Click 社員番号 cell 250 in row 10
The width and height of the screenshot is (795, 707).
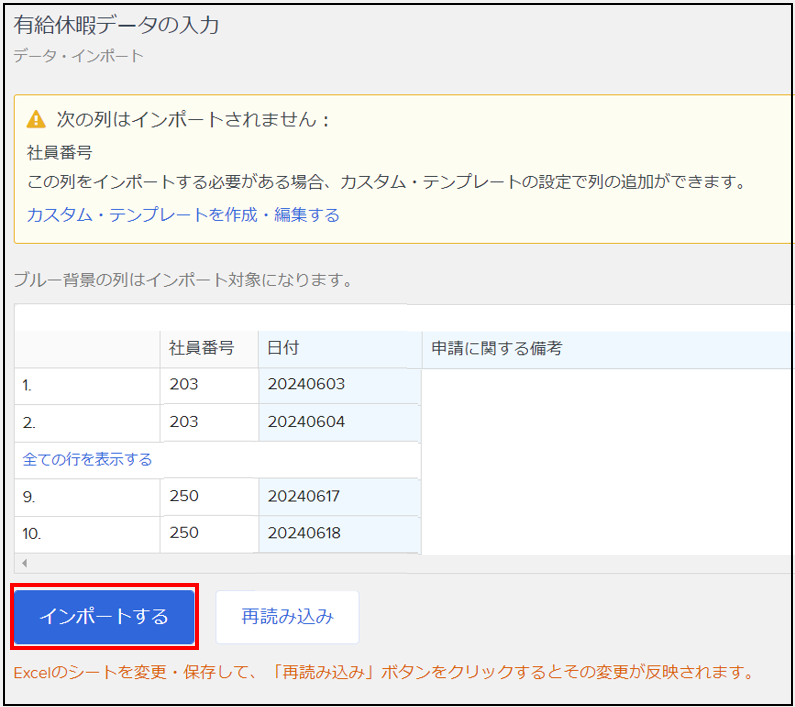pos(209,534)
